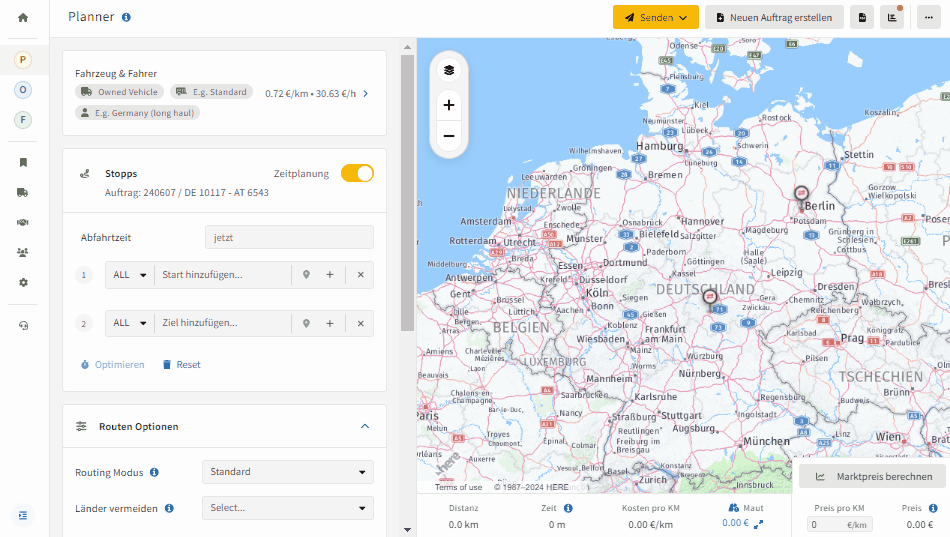950x537 pixels.
Task: Collapse the Routen Optionen section
Action: point(365,426)
